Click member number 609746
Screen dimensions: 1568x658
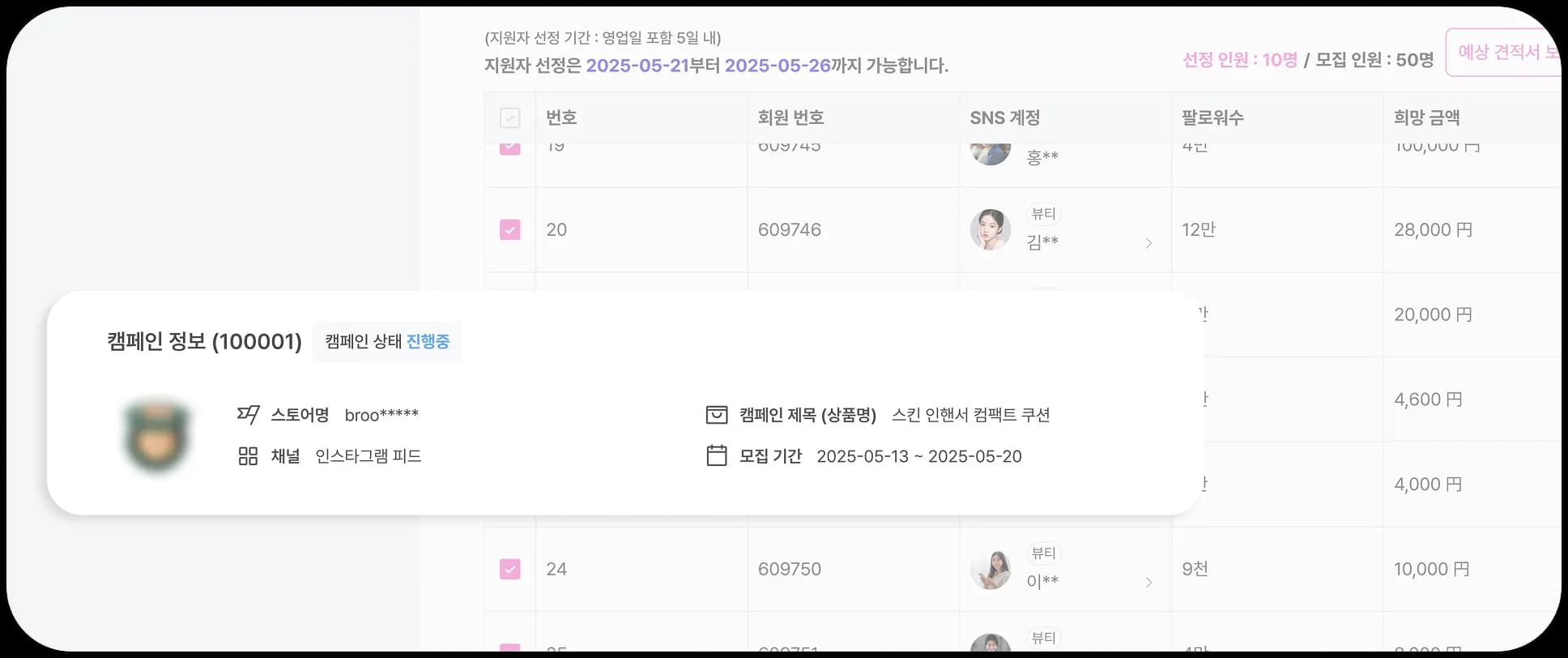(790, 230)
